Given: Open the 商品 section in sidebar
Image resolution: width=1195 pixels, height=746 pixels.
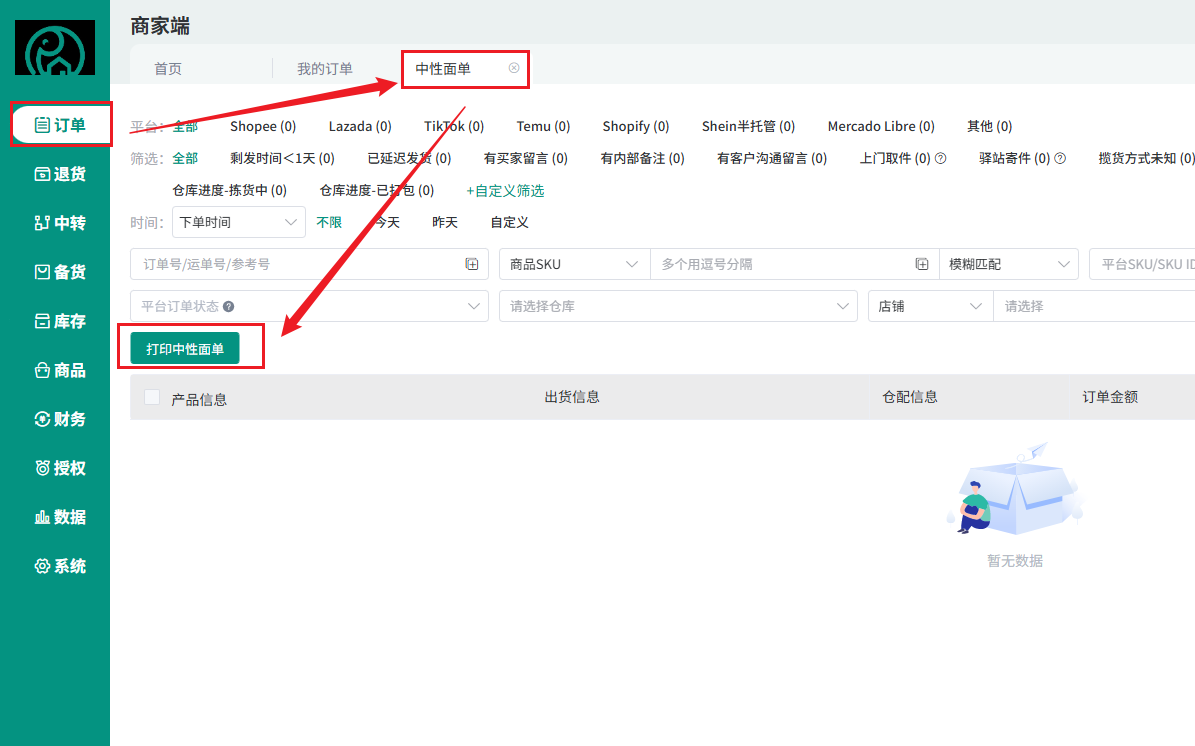Looking at the screenshot, I should pyautogui.click(x=61, y=370).
